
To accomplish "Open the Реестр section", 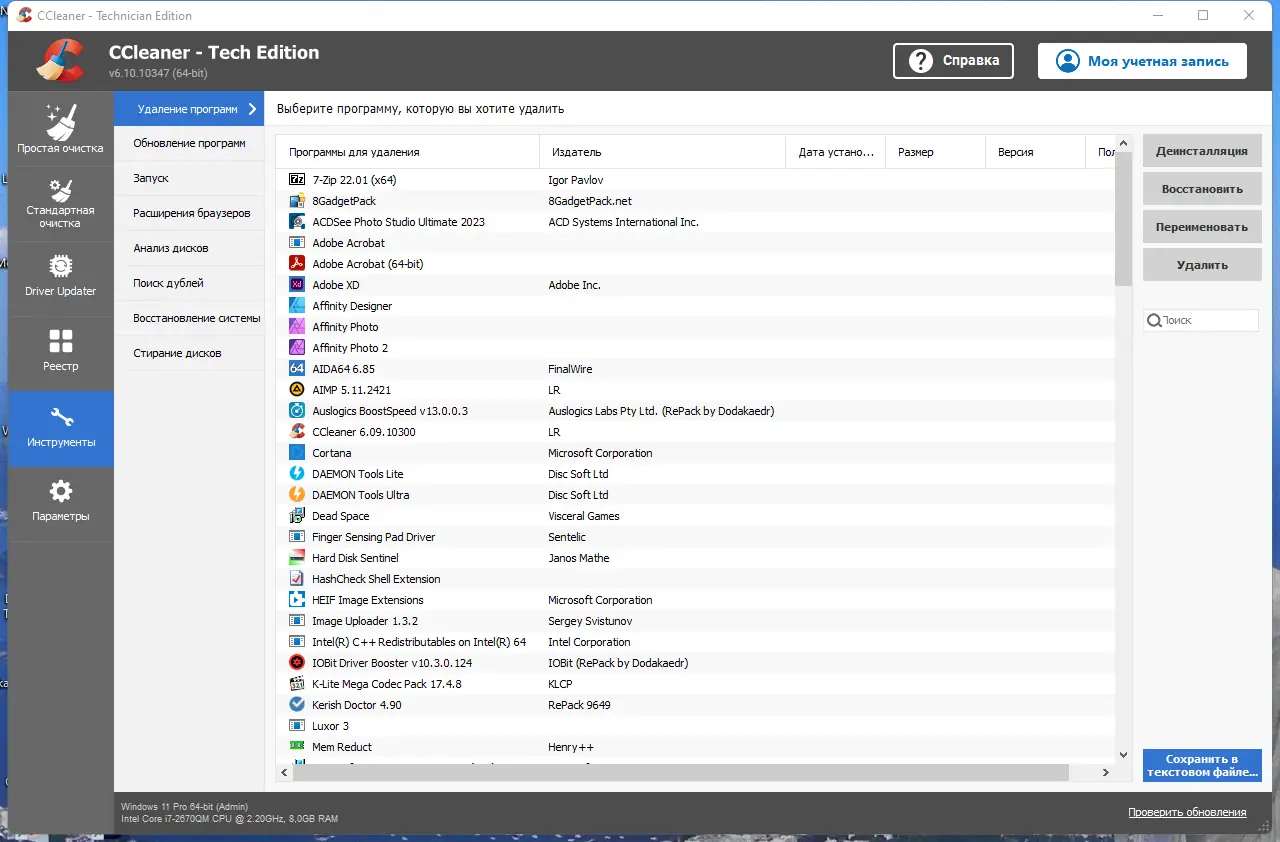I will pyautogui.click(x=61, y=353).
